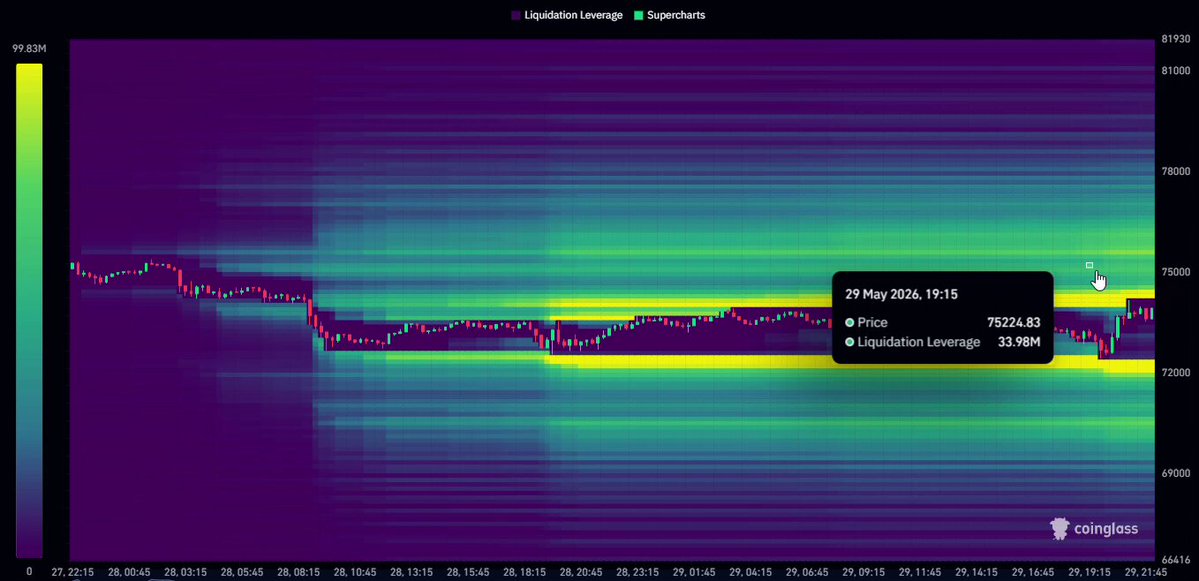
Task: Click the tooltip Liquidation Leverage value 33.98M
Action: click(1019, 342)
